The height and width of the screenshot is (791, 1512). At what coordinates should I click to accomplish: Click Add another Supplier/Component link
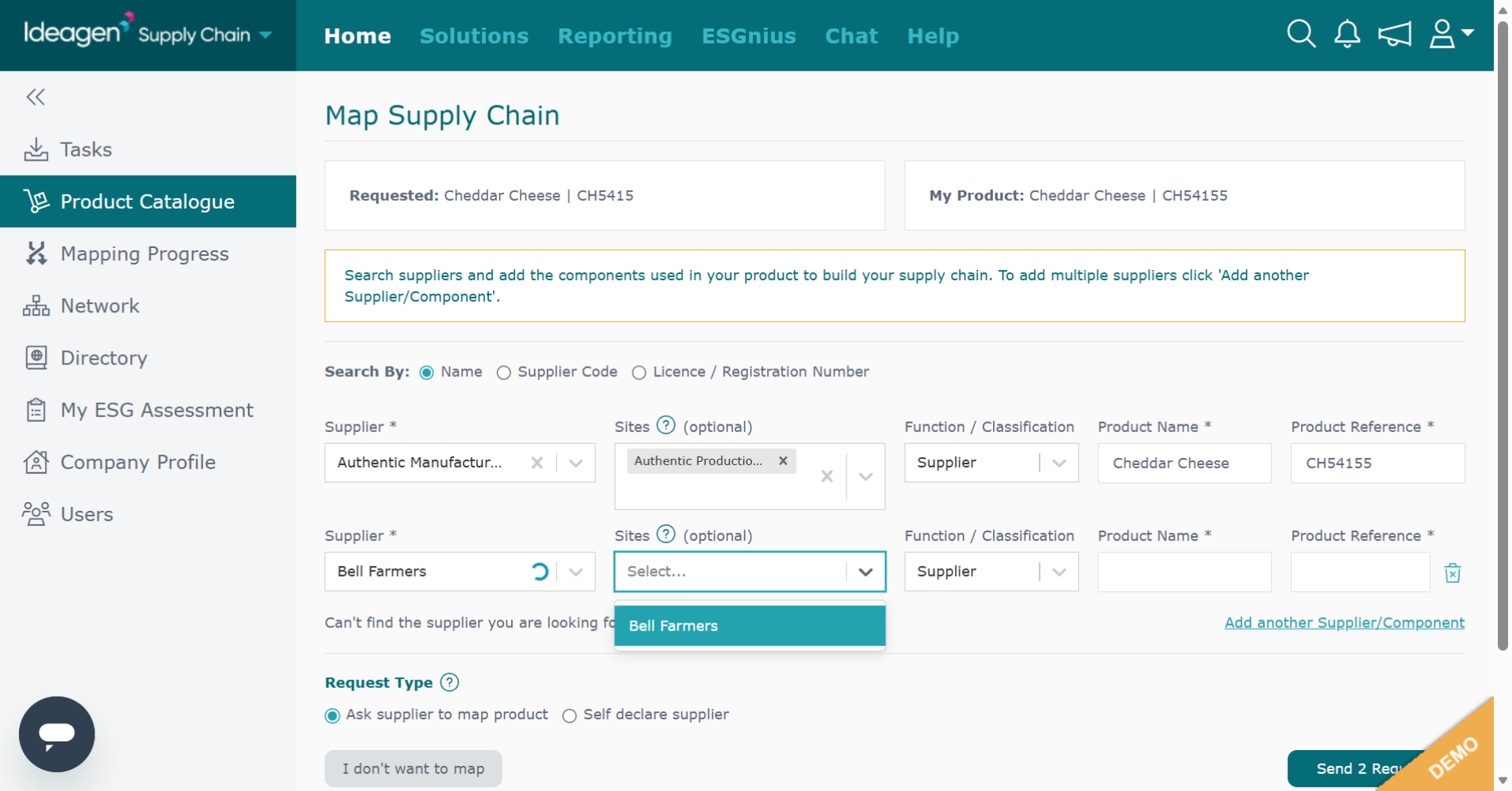click(1344, 623)
